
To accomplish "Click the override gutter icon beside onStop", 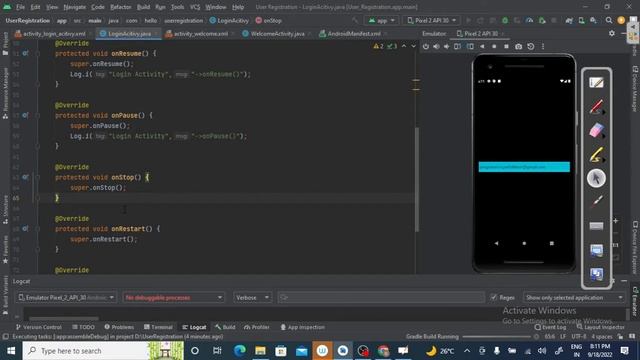I will tap(25, 177).
